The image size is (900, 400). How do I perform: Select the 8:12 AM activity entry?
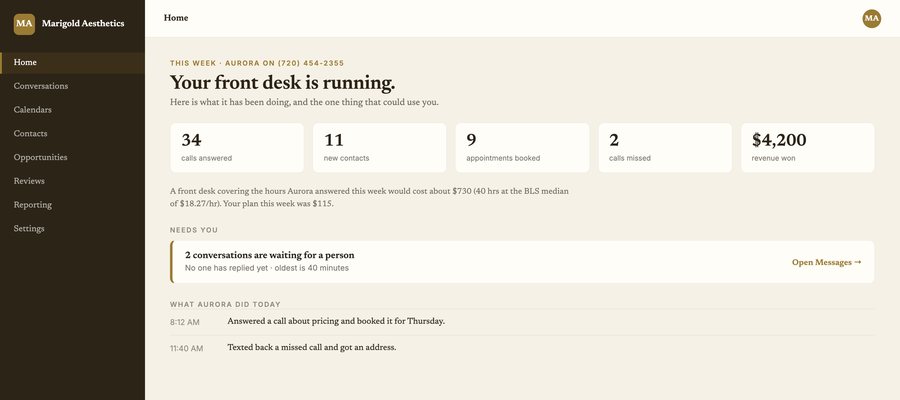[522, 322]
